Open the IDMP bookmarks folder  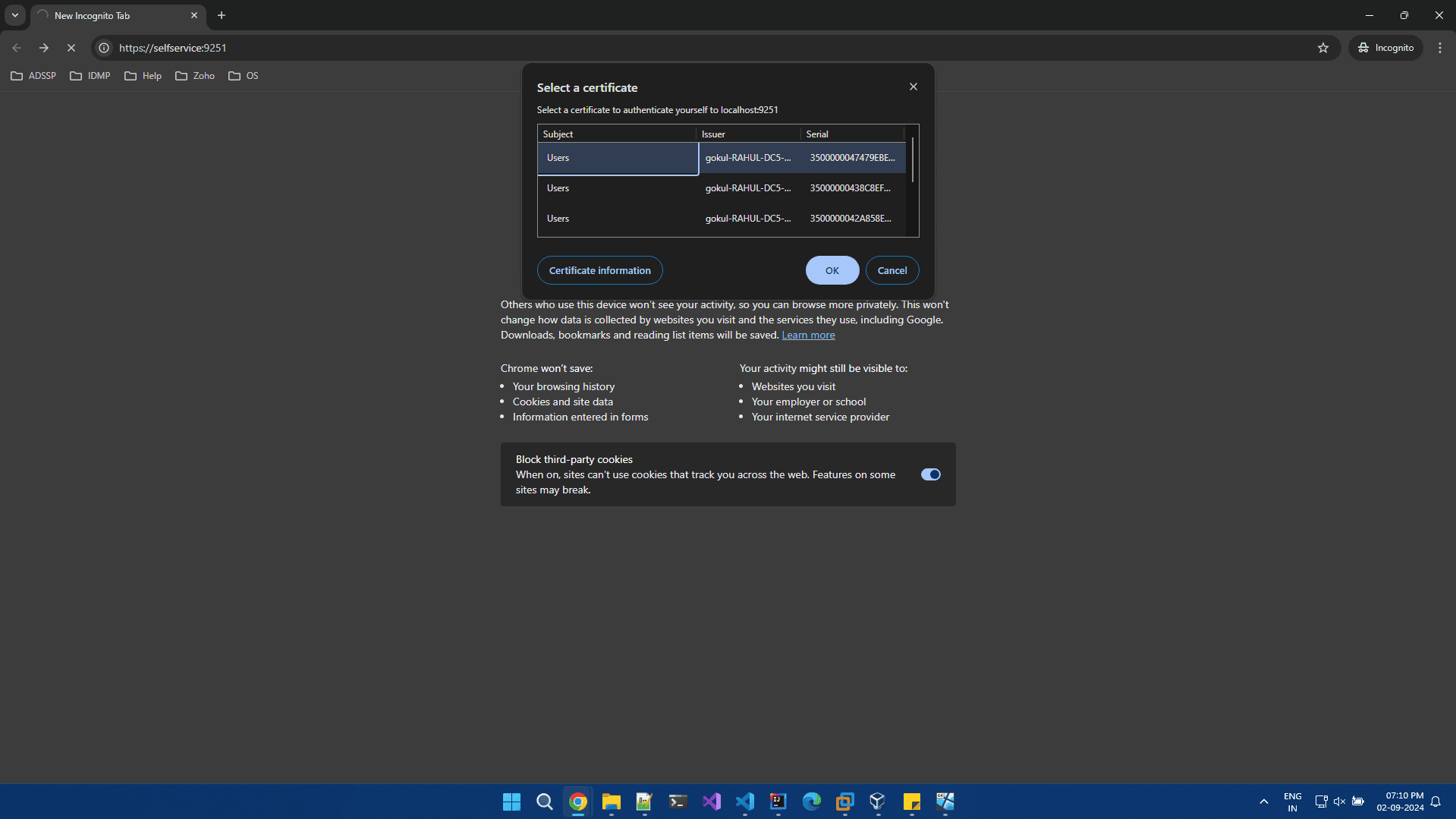90,76
